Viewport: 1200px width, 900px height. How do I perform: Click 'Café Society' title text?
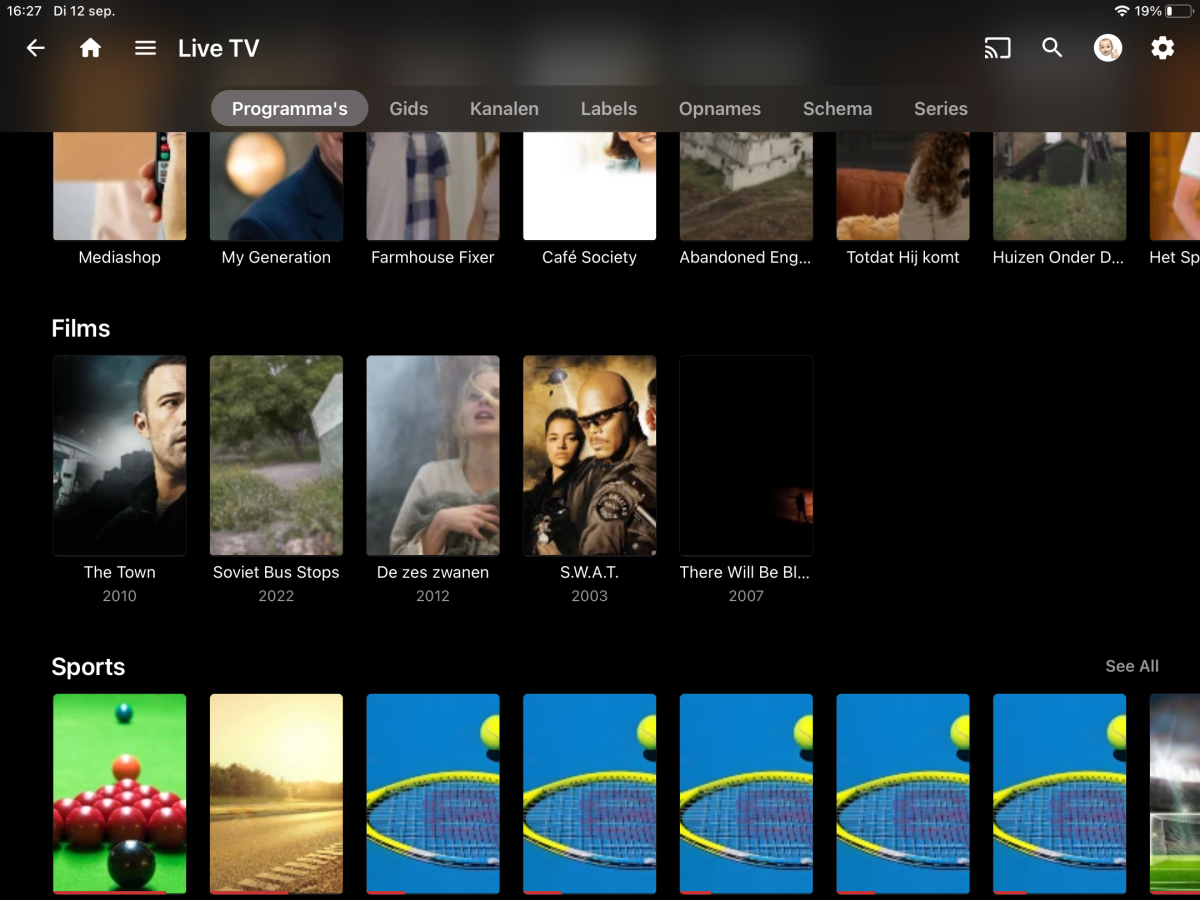point(590,257)
